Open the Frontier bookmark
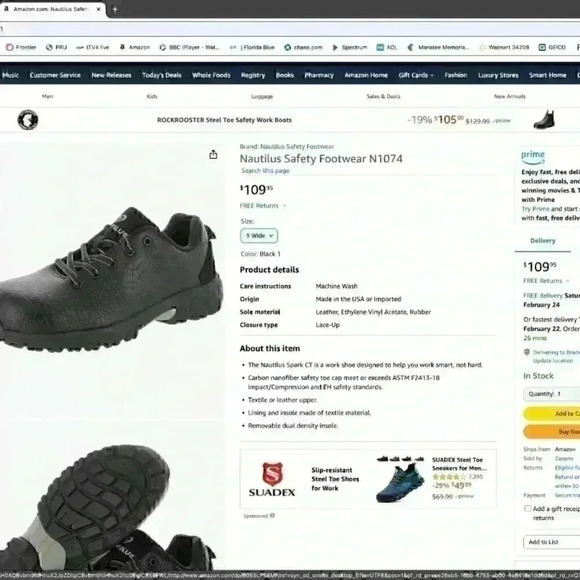Screen dimensions: 580x580 (x=21, y=47)
